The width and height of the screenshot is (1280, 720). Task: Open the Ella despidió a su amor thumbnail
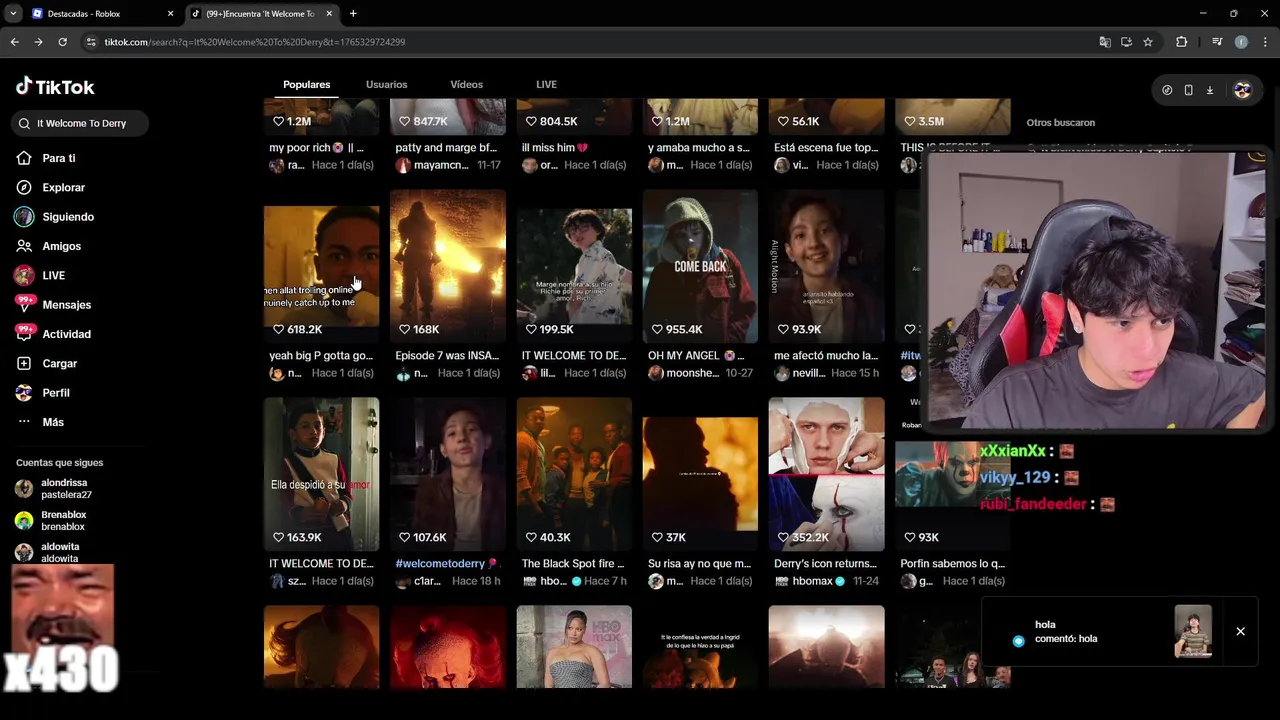coord(321,474)
